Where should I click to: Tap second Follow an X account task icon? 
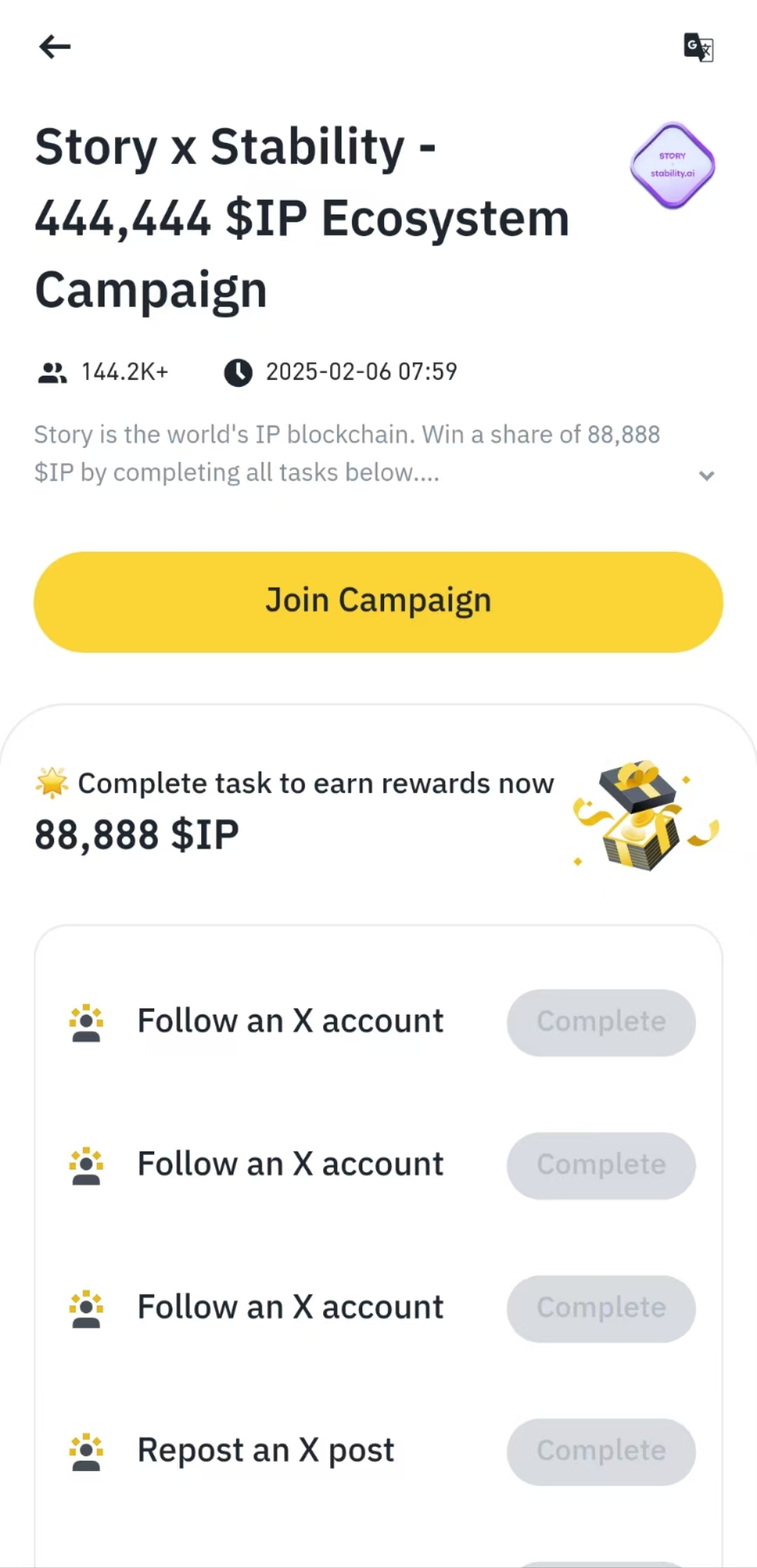pos(86,1165)
